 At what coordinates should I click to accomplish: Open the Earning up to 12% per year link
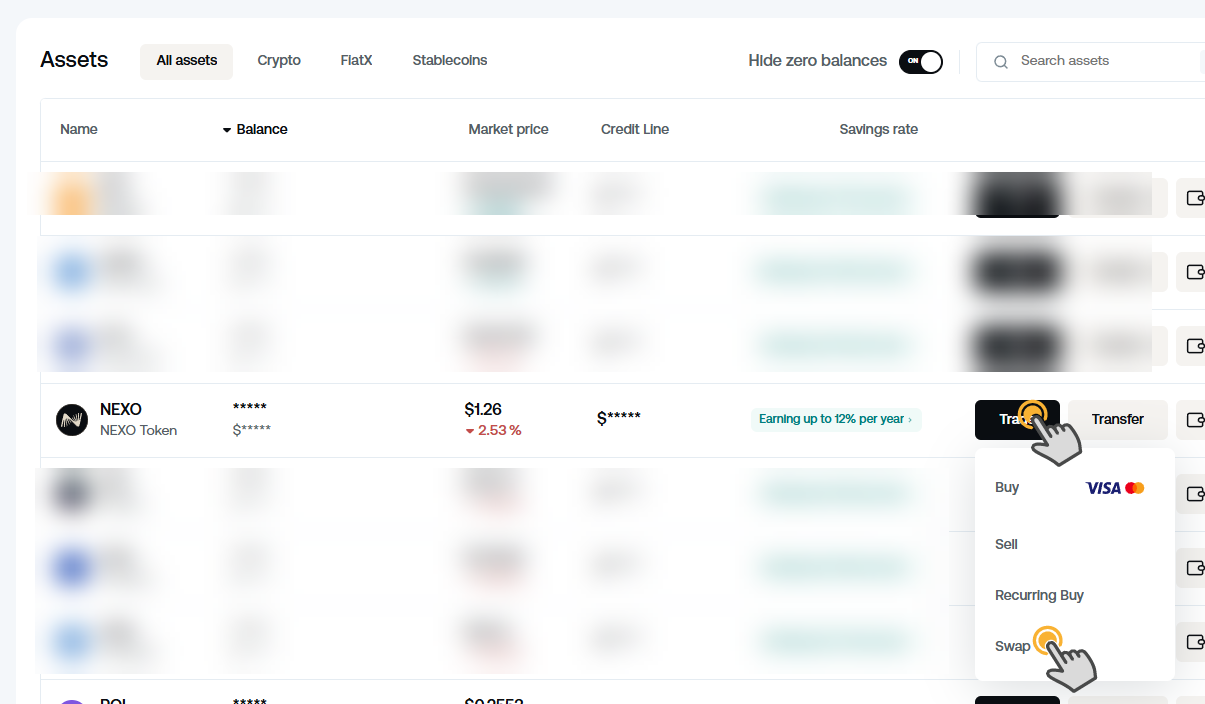coord(836,419)
